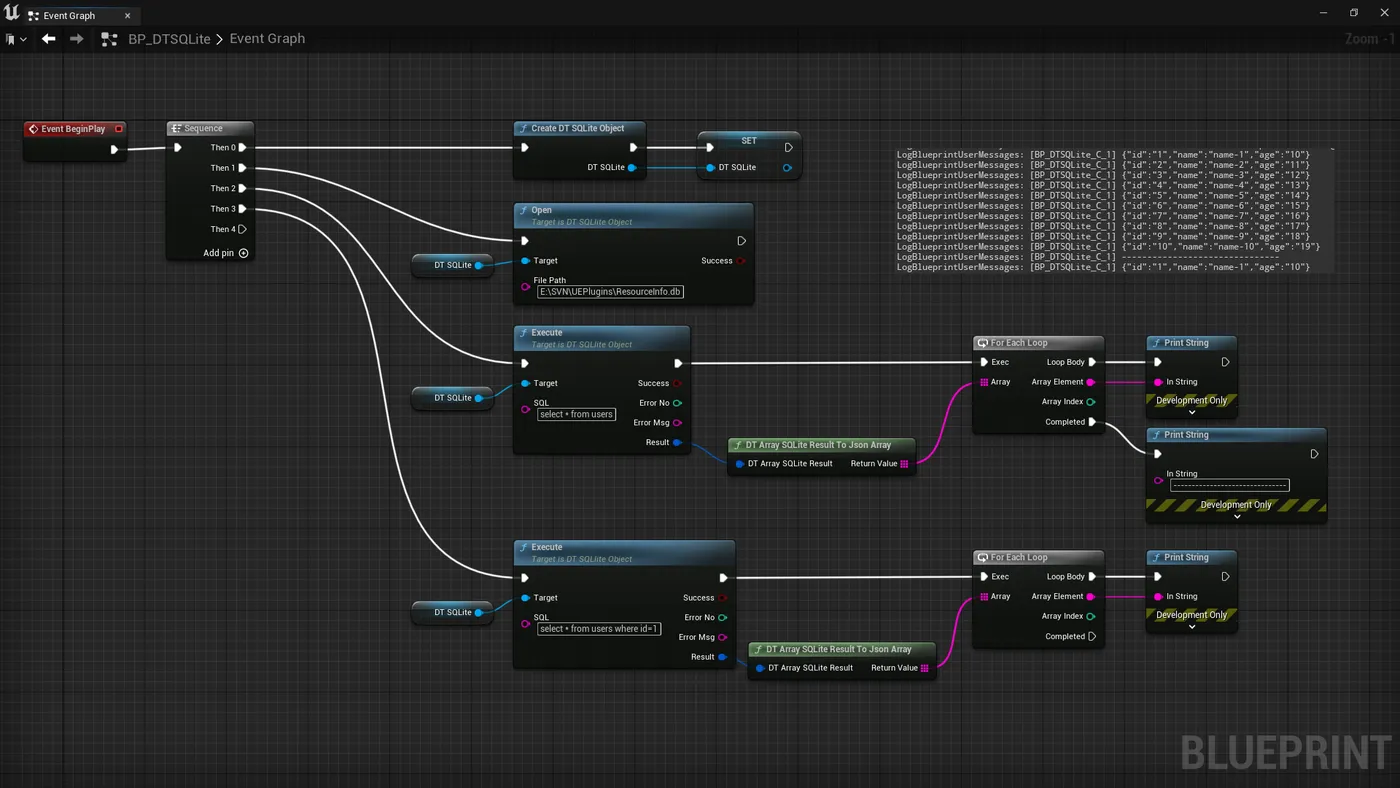
Task: Select the Create DT SQLite Object node title
Action: [x=578, y=129]
